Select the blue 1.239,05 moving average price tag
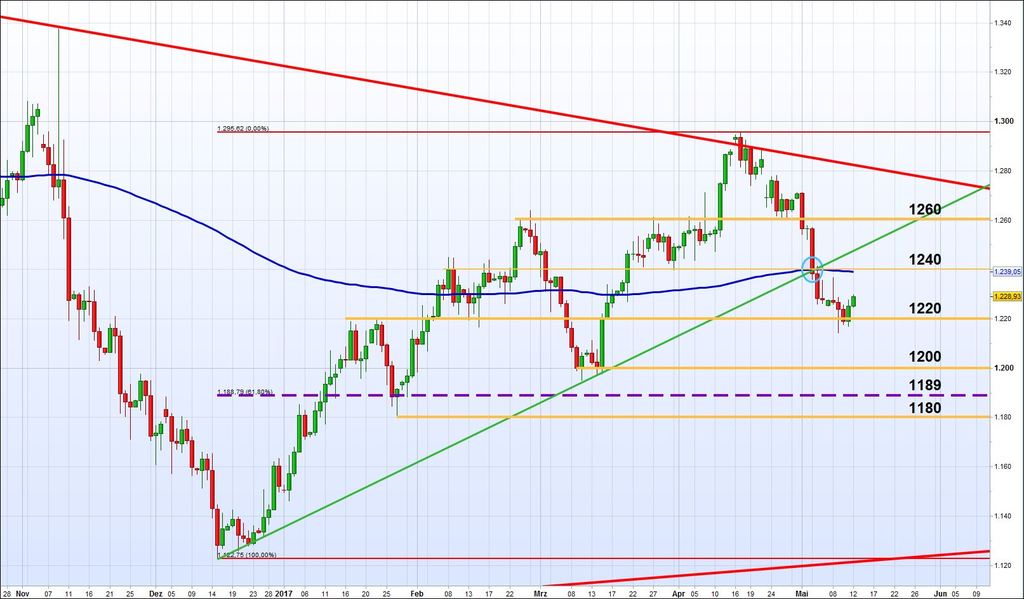The image size is (1024, 599). (1005, 271)
